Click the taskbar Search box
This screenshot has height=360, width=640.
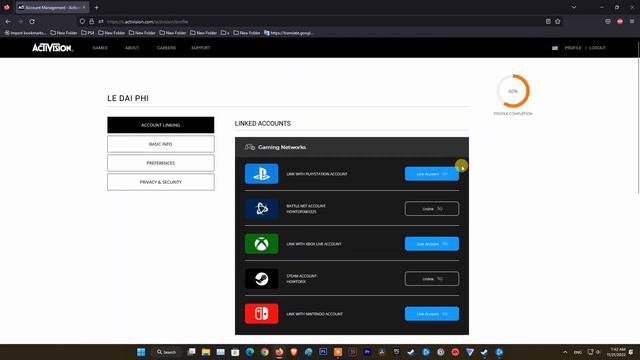tap(167, 352)
